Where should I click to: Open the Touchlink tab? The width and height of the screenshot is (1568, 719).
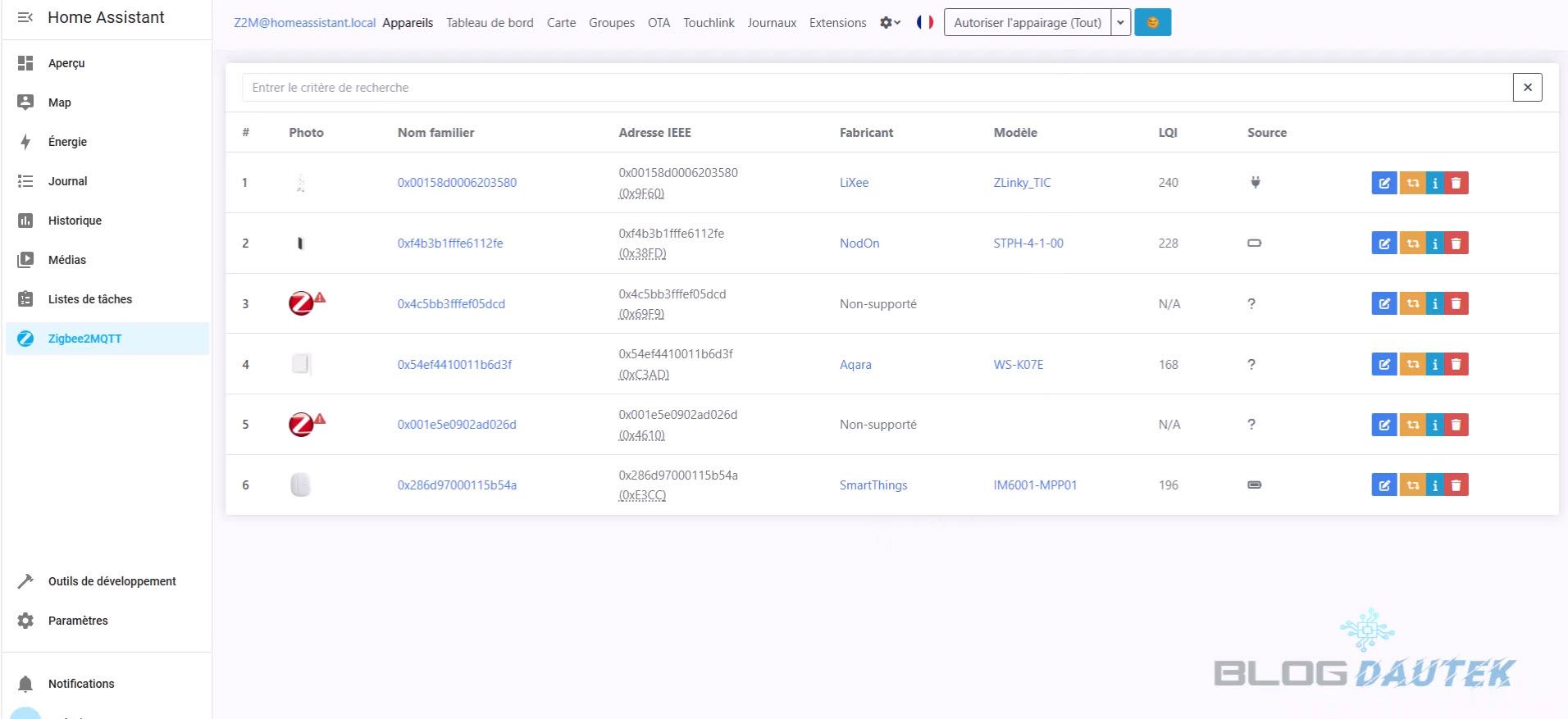(x=709, y=23)
